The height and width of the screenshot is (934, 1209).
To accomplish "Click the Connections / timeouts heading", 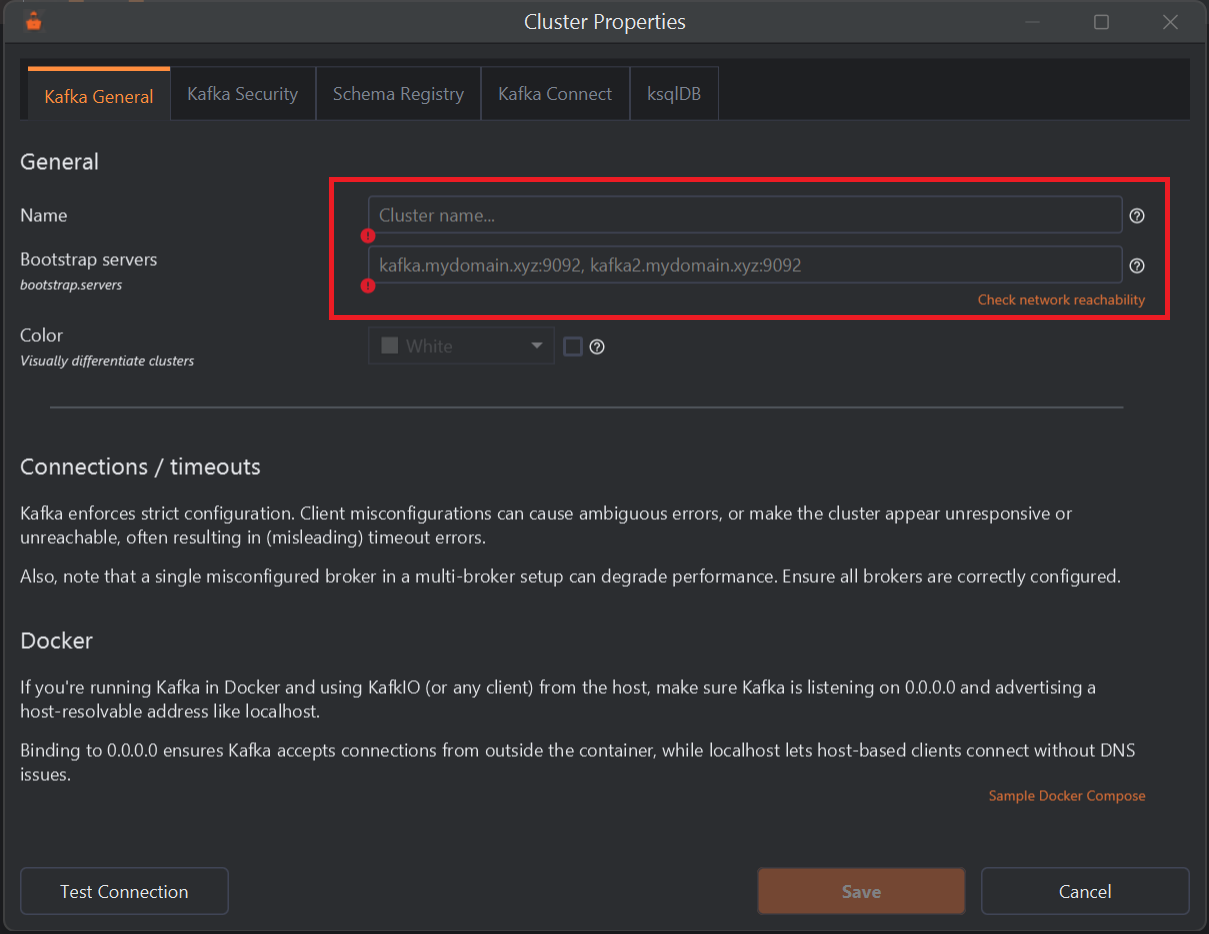I will pos(140,467).
